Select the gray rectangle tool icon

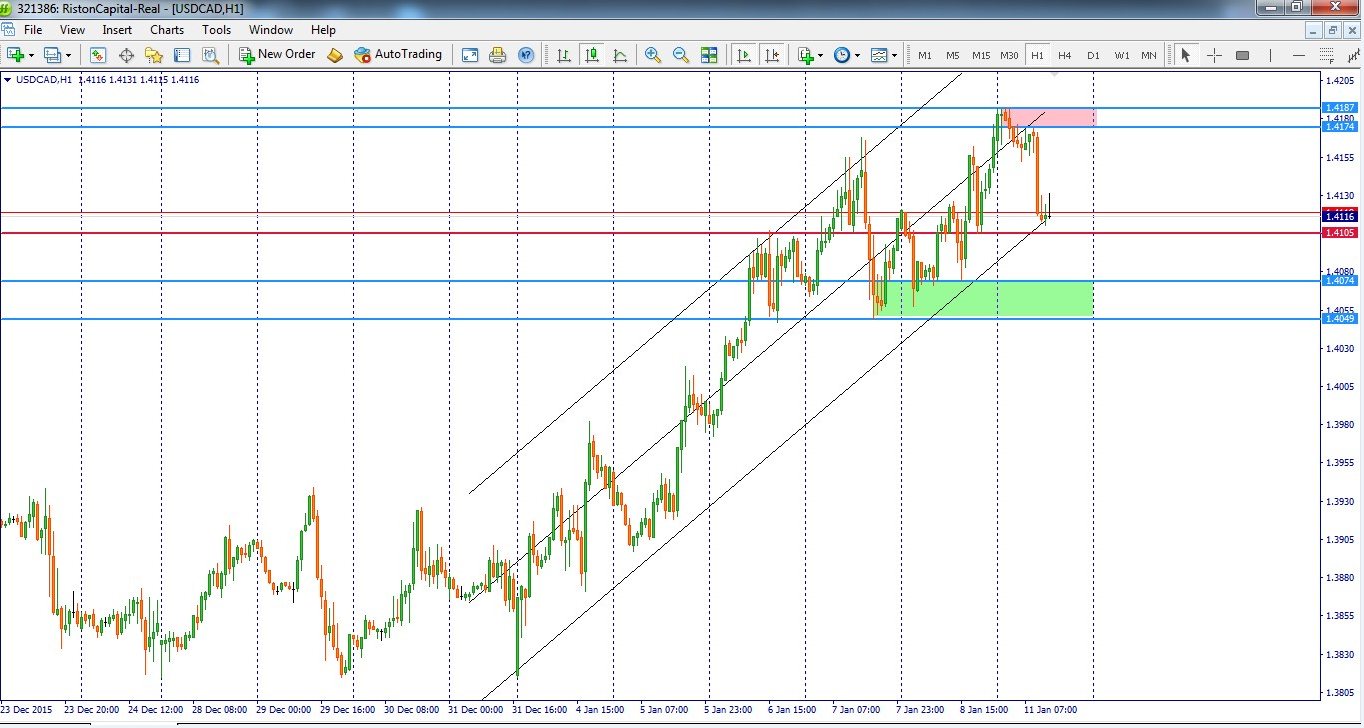click(1242, 55)
